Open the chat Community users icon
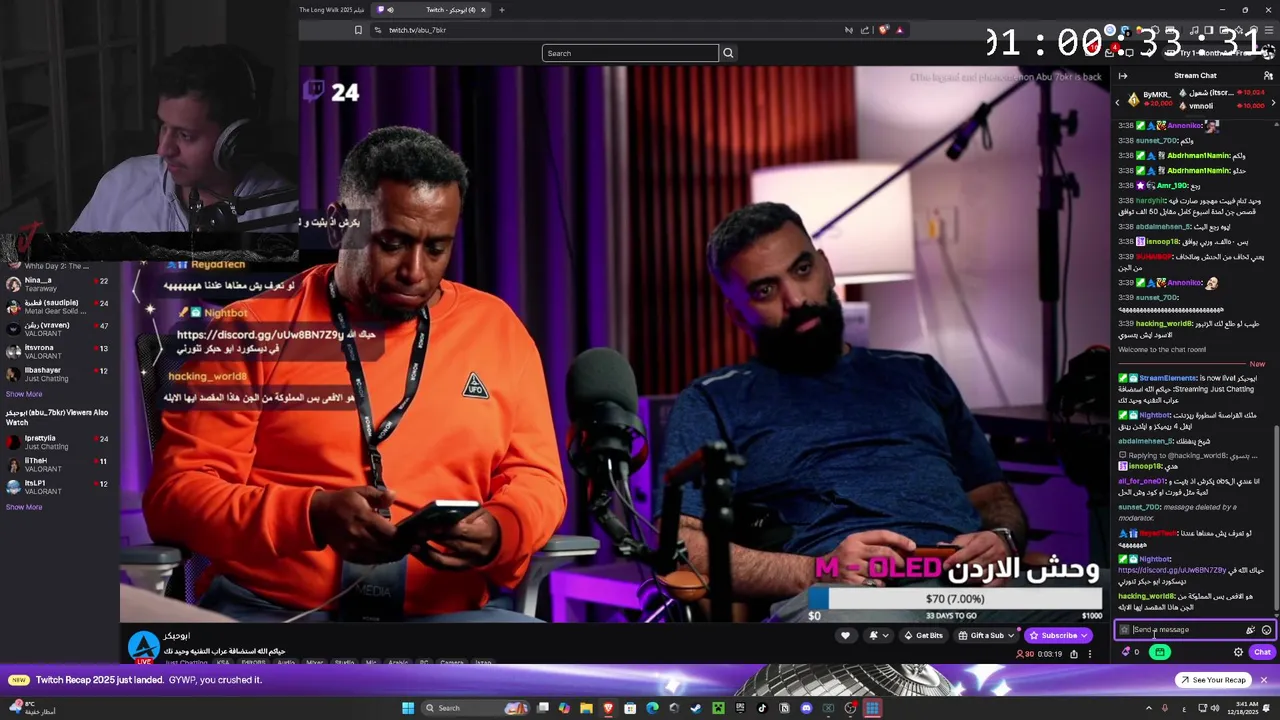 pyautogui.click(x=1268, y=76)
